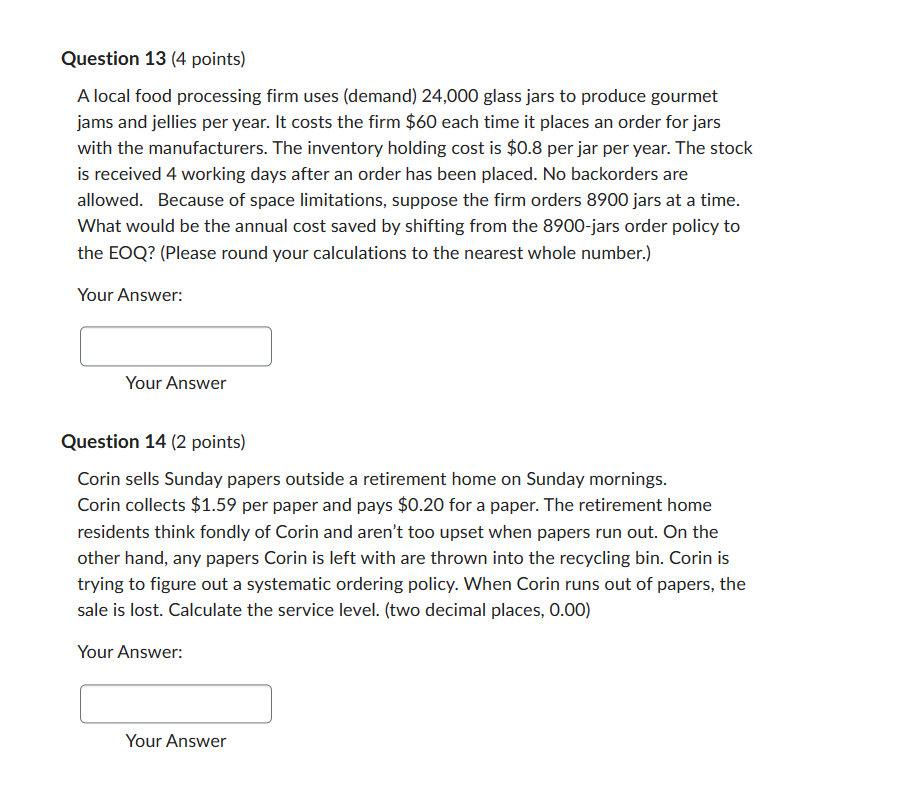The height and width of the screenshot is (786, 912).
Task: Click the Your Answer label below the first box
Action: click(x=175, y=383)
